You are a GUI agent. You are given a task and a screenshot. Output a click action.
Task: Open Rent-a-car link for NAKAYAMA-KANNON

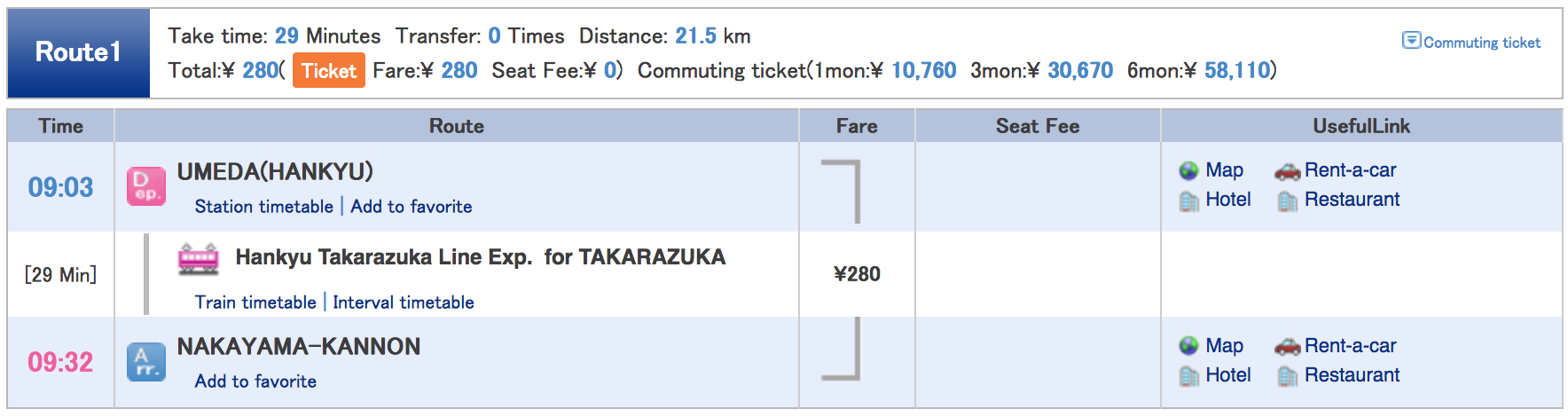pyautogui.click(x=1350, y=346)
